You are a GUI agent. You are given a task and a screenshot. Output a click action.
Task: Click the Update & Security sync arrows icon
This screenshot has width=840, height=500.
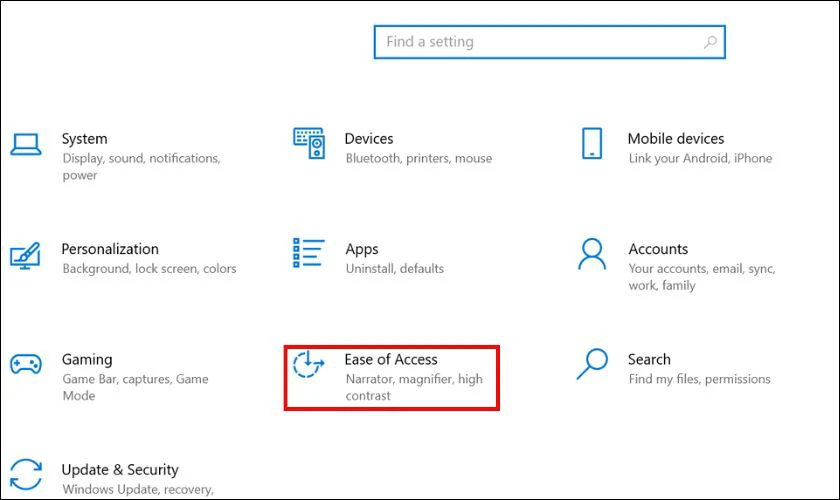click(x=26, y=474)
